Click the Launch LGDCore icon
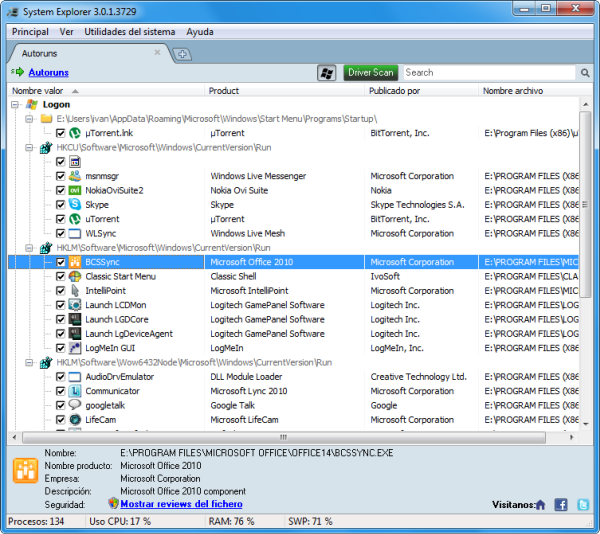 [x=75, y=319]
